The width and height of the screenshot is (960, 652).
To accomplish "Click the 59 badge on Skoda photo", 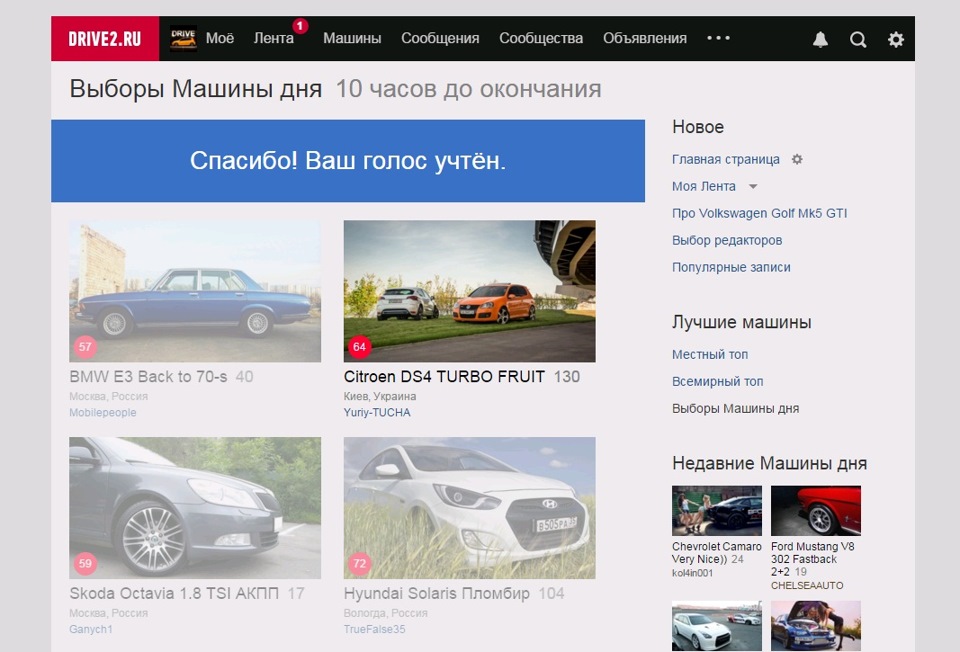I will [85, 563].
